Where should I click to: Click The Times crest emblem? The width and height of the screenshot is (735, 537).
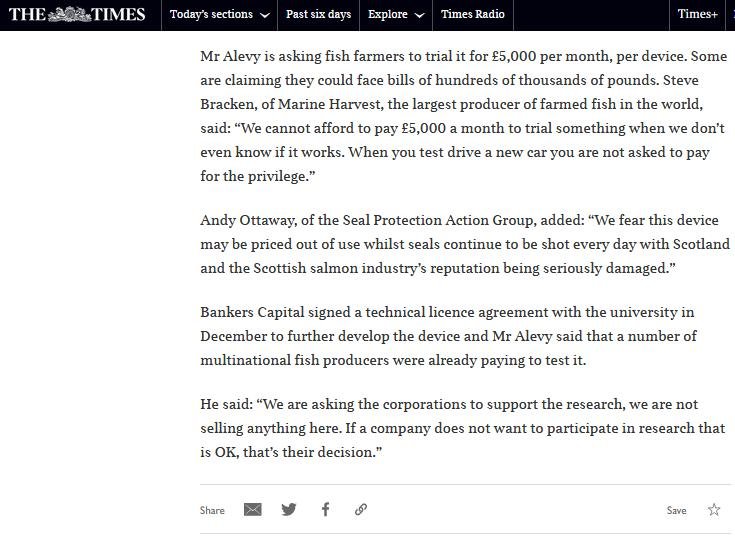pos(68,14)
